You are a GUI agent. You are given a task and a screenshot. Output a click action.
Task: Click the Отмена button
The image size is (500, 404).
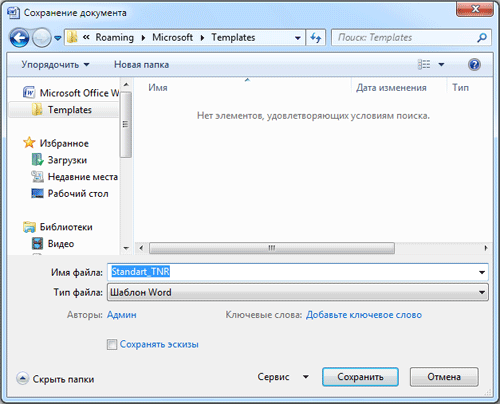tap(444, 377)
